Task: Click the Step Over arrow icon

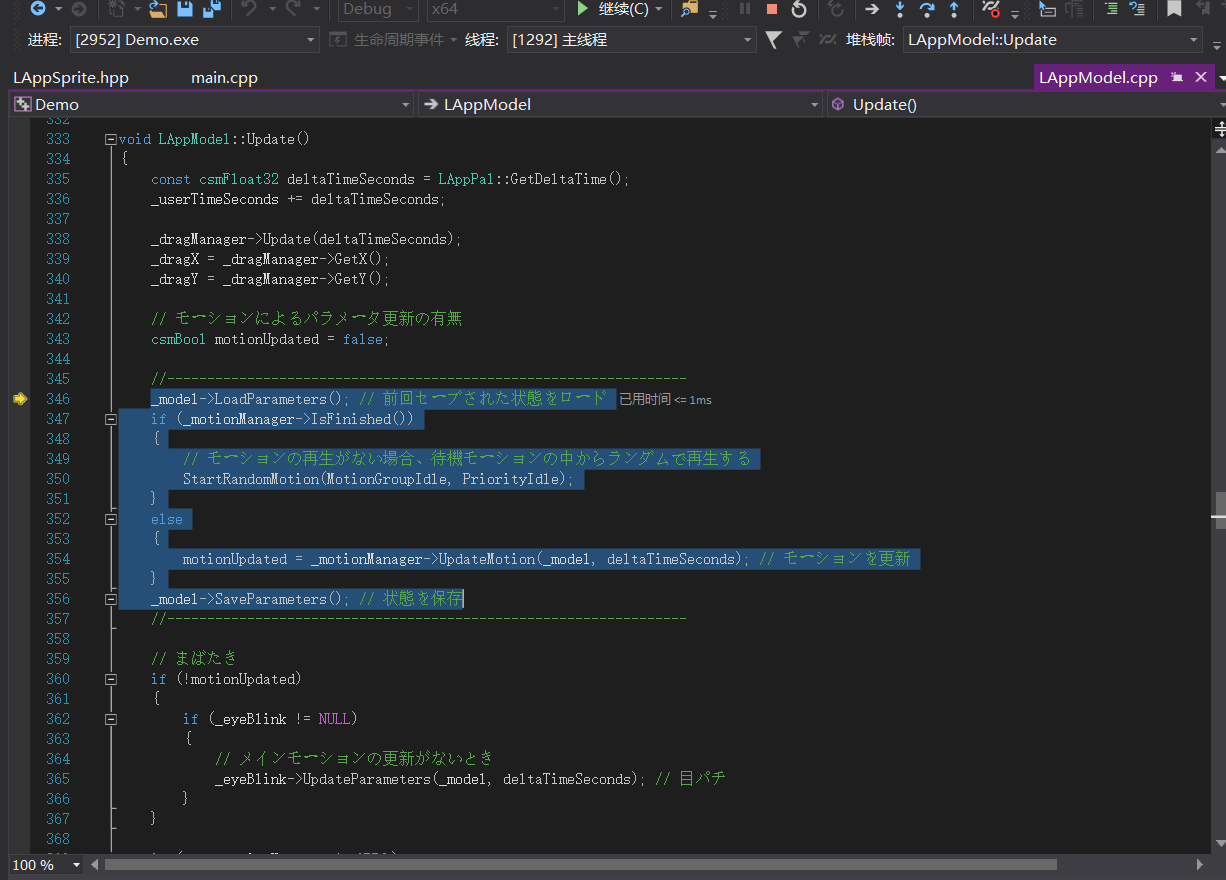Action: click(x=927, y=9)
